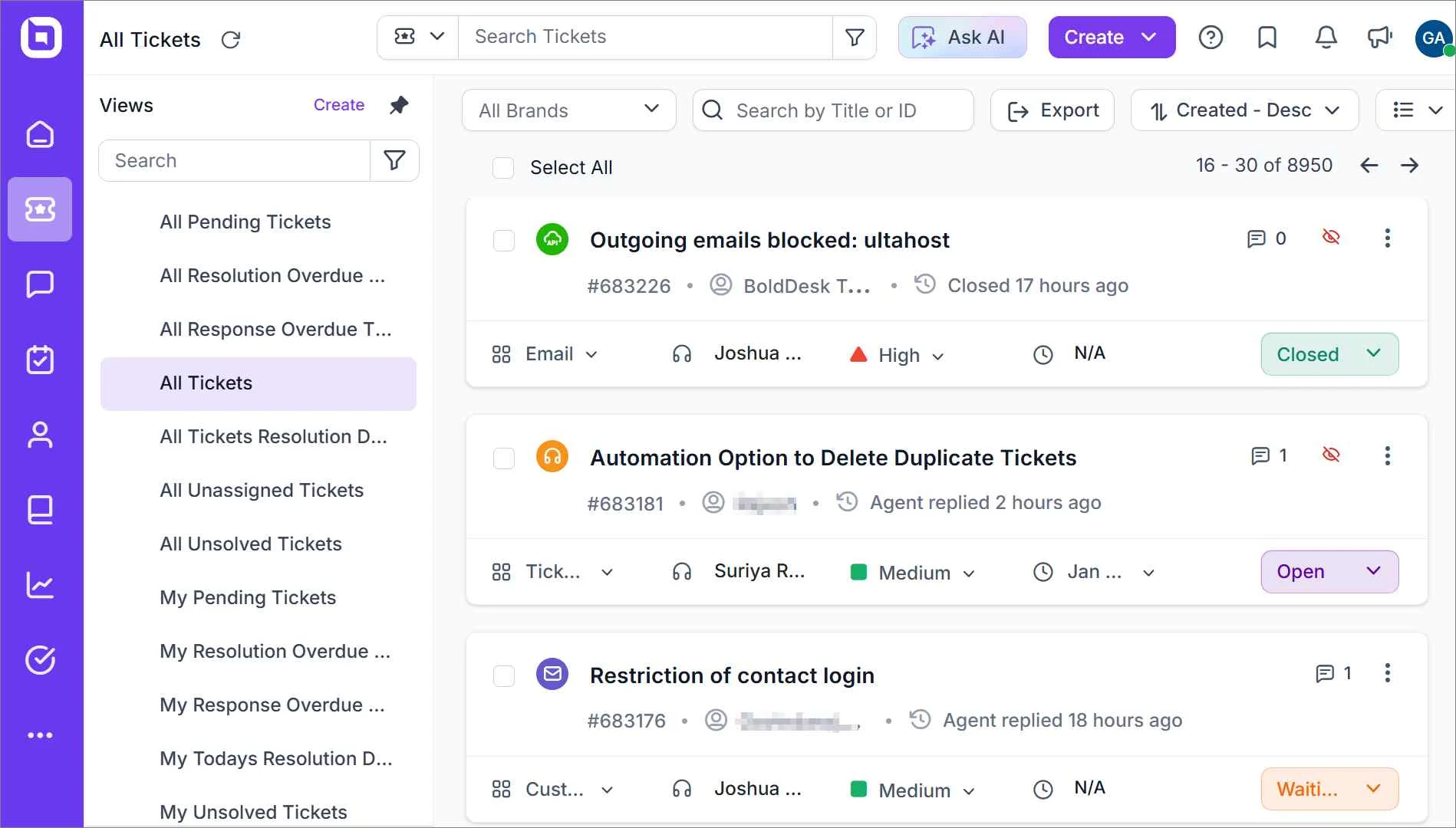The image size is (1456, 828).
Task: Open the Create dropdown button
Action: tap(1112, 37)
